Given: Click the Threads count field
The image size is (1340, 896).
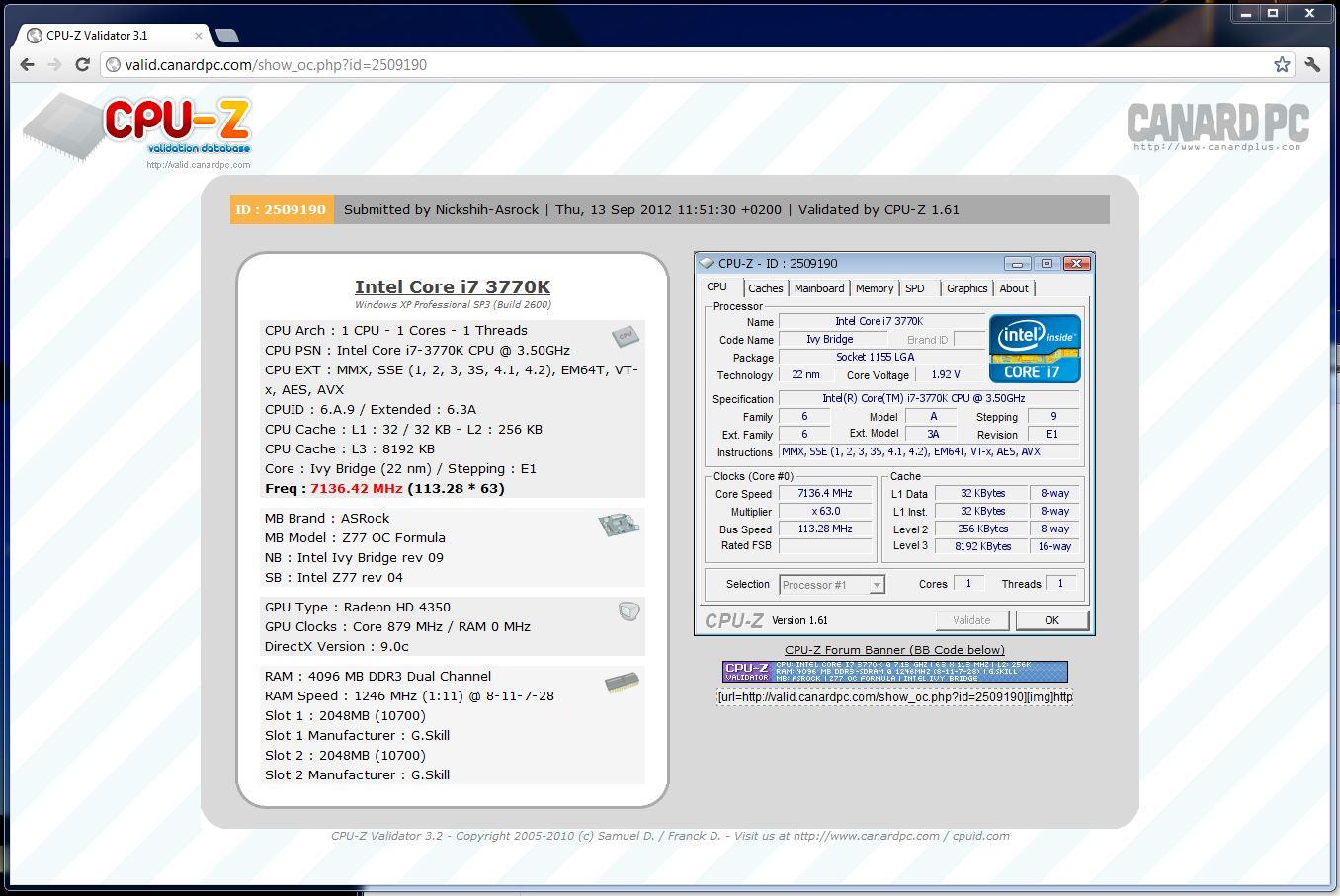Looking at the screenshot, I should click(1060, 584).
